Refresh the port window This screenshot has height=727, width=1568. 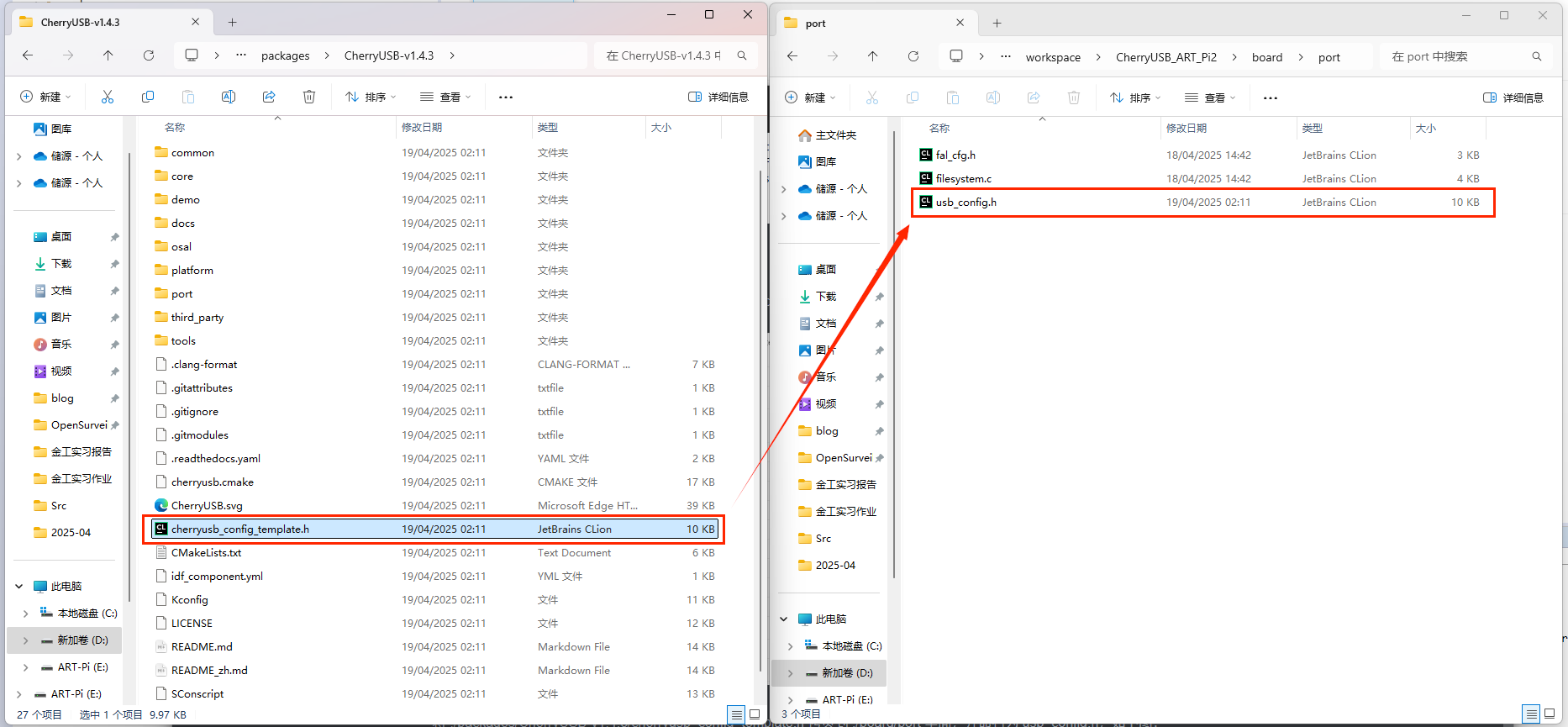click(913, 56)
